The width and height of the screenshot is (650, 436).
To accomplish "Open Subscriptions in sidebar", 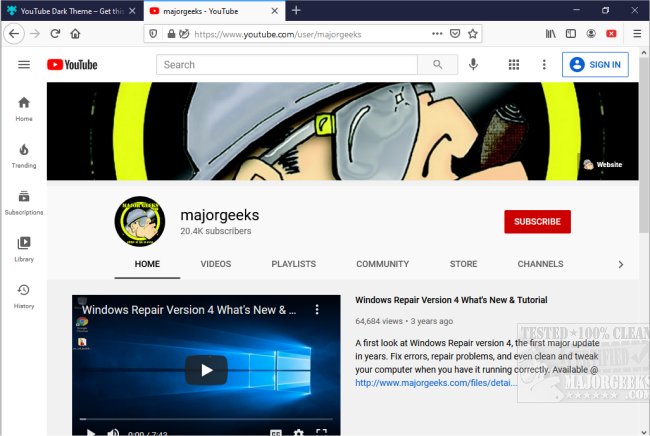I will [x=24, y=203].
